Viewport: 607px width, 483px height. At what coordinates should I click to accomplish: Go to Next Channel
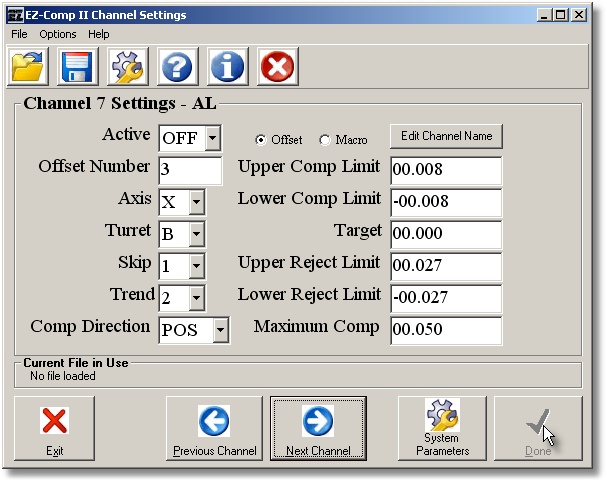318,428
